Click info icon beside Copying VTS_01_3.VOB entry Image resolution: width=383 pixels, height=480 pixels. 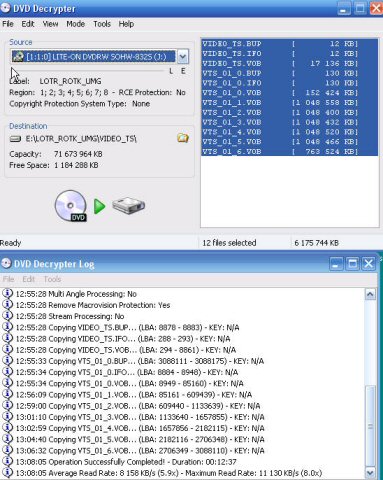7,417
